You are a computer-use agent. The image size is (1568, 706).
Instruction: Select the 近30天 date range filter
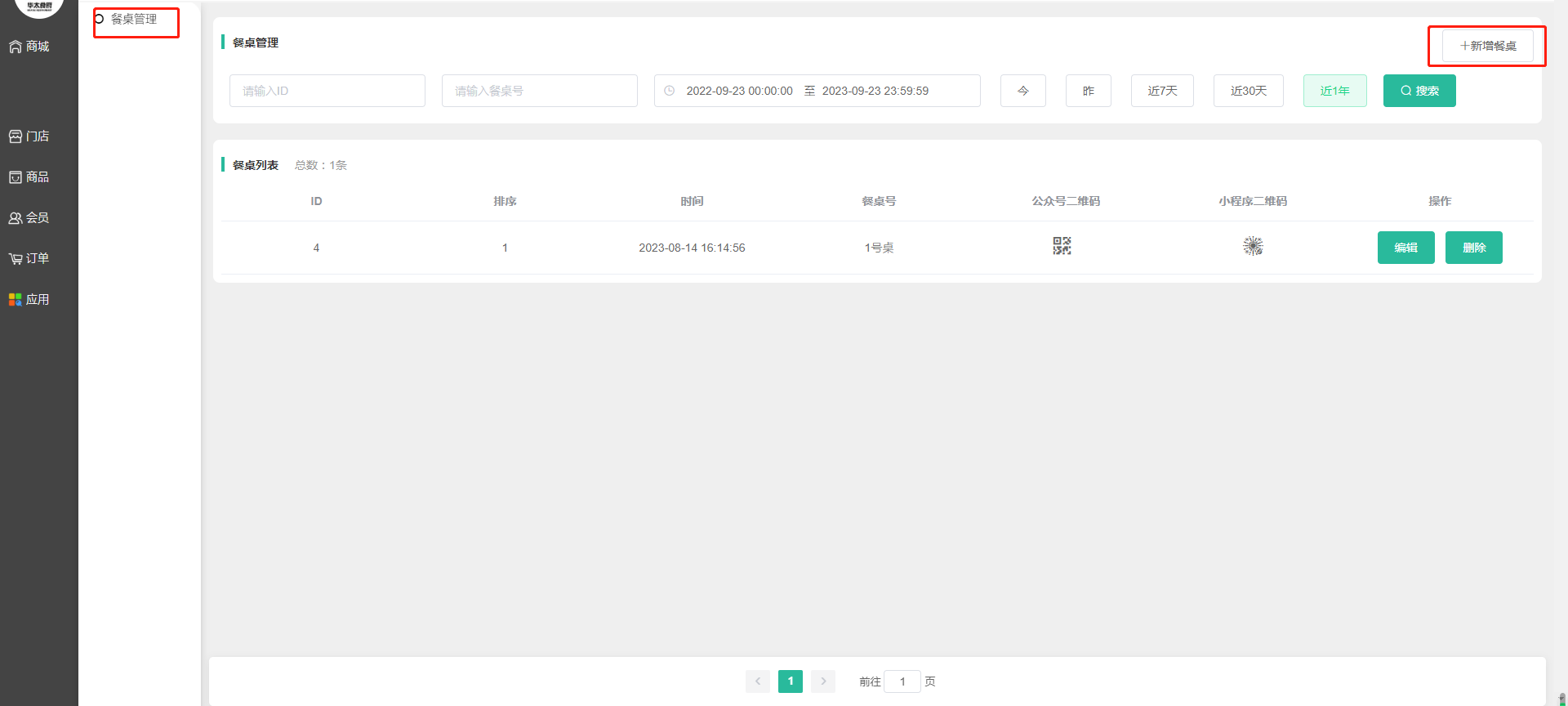(x=1248, y=91)
